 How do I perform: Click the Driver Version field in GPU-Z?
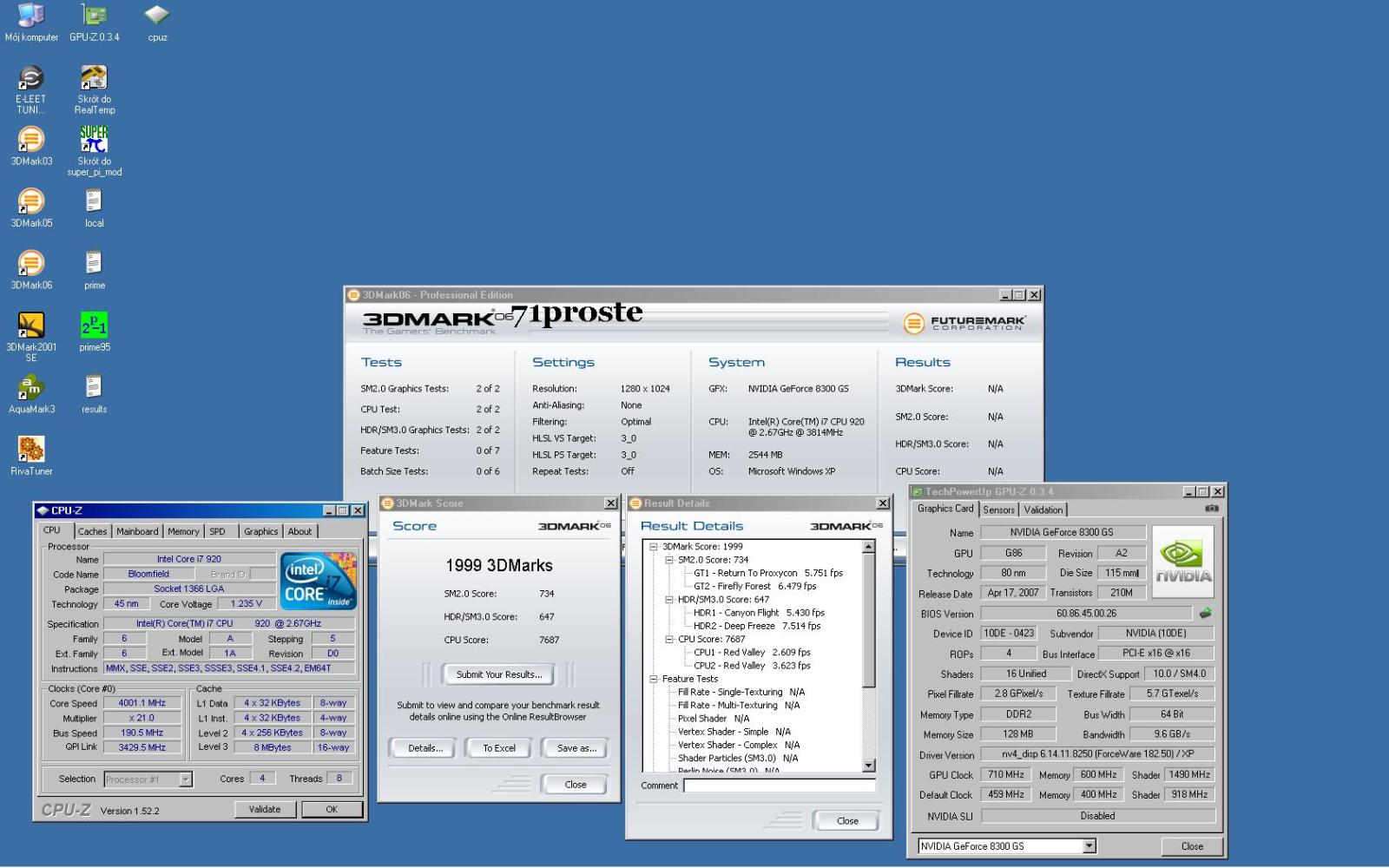tap(1098, 754)
